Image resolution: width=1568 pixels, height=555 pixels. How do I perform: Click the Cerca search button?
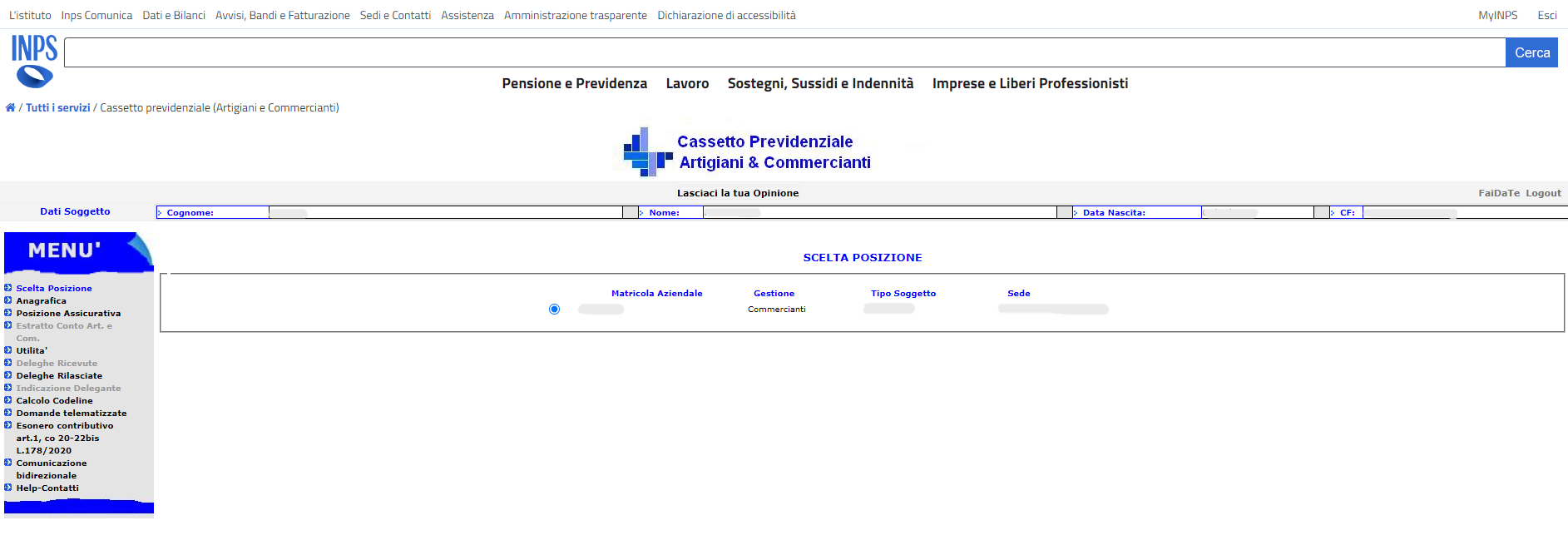(x=1531, y=52)
